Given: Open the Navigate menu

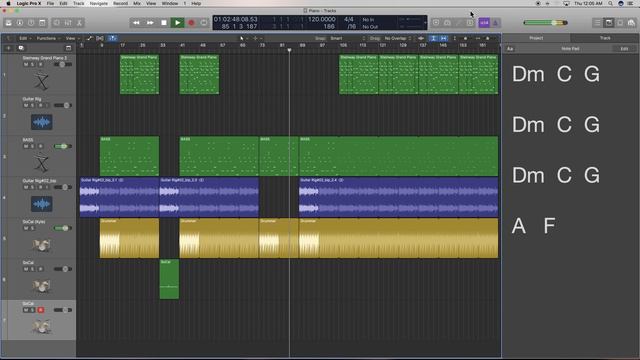Looking at the screenshot, I should coord(99,3).
